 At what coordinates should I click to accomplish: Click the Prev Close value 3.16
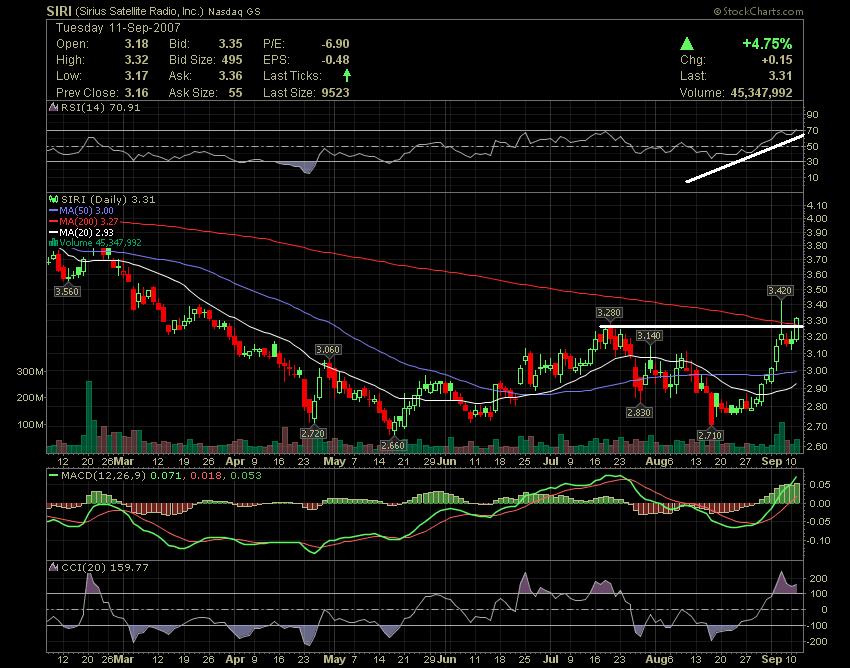click(x=136, y=92)
